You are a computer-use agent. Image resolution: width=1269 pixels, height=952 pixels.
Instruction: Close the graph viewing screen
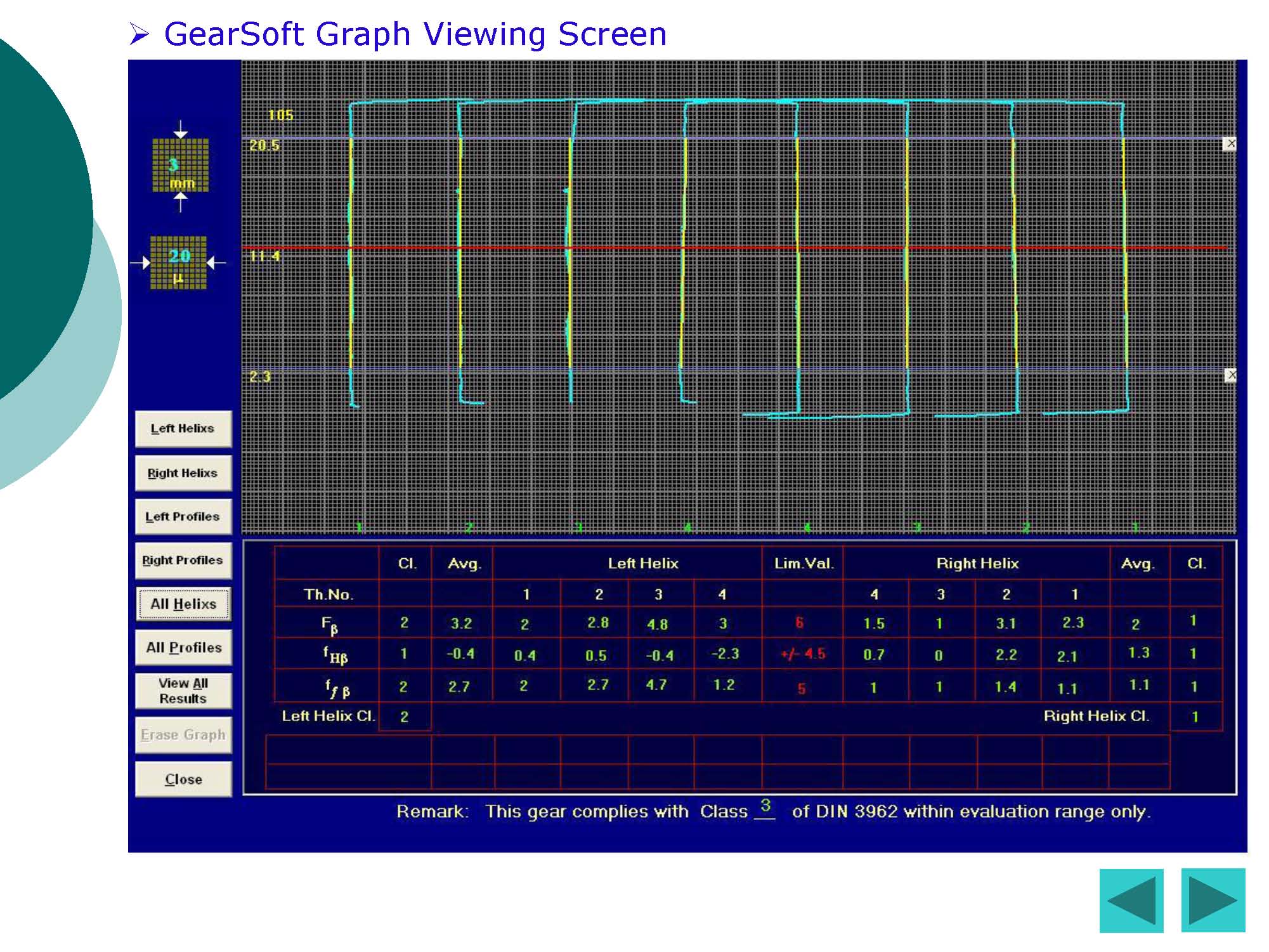coord(183,779)
